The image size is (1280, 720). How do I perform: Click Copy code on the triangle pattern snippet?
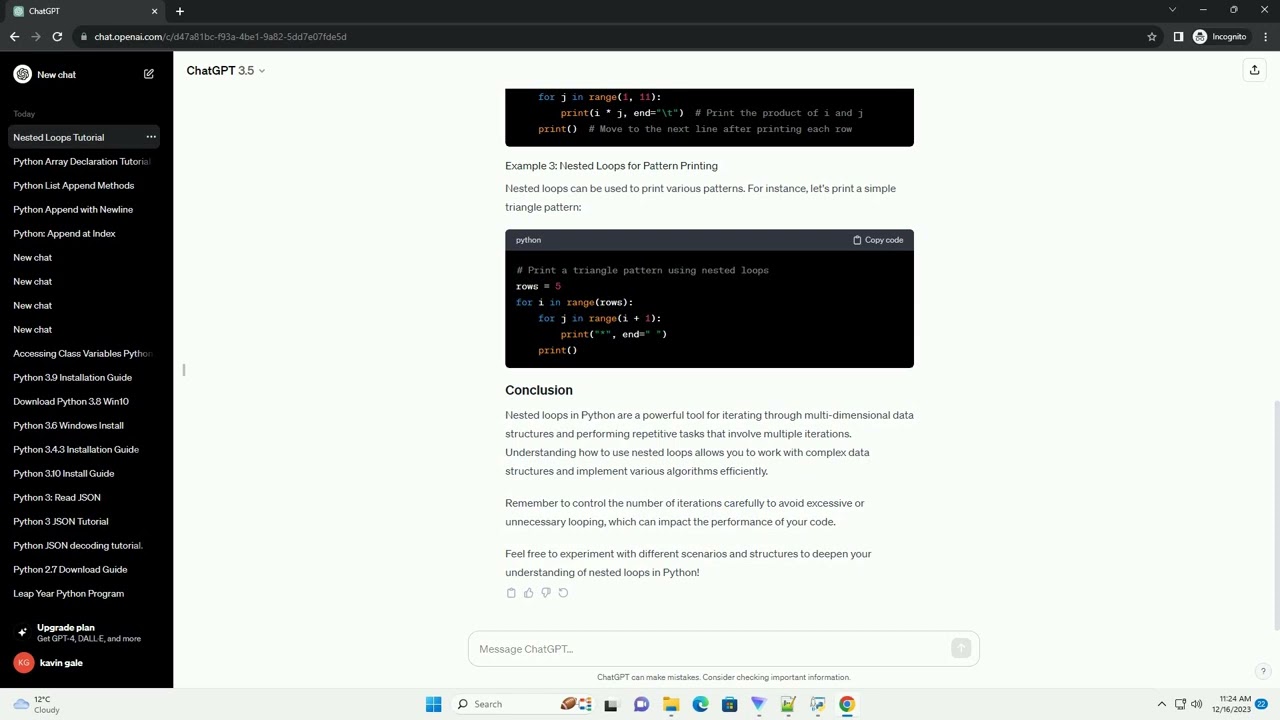coord(878,240)
